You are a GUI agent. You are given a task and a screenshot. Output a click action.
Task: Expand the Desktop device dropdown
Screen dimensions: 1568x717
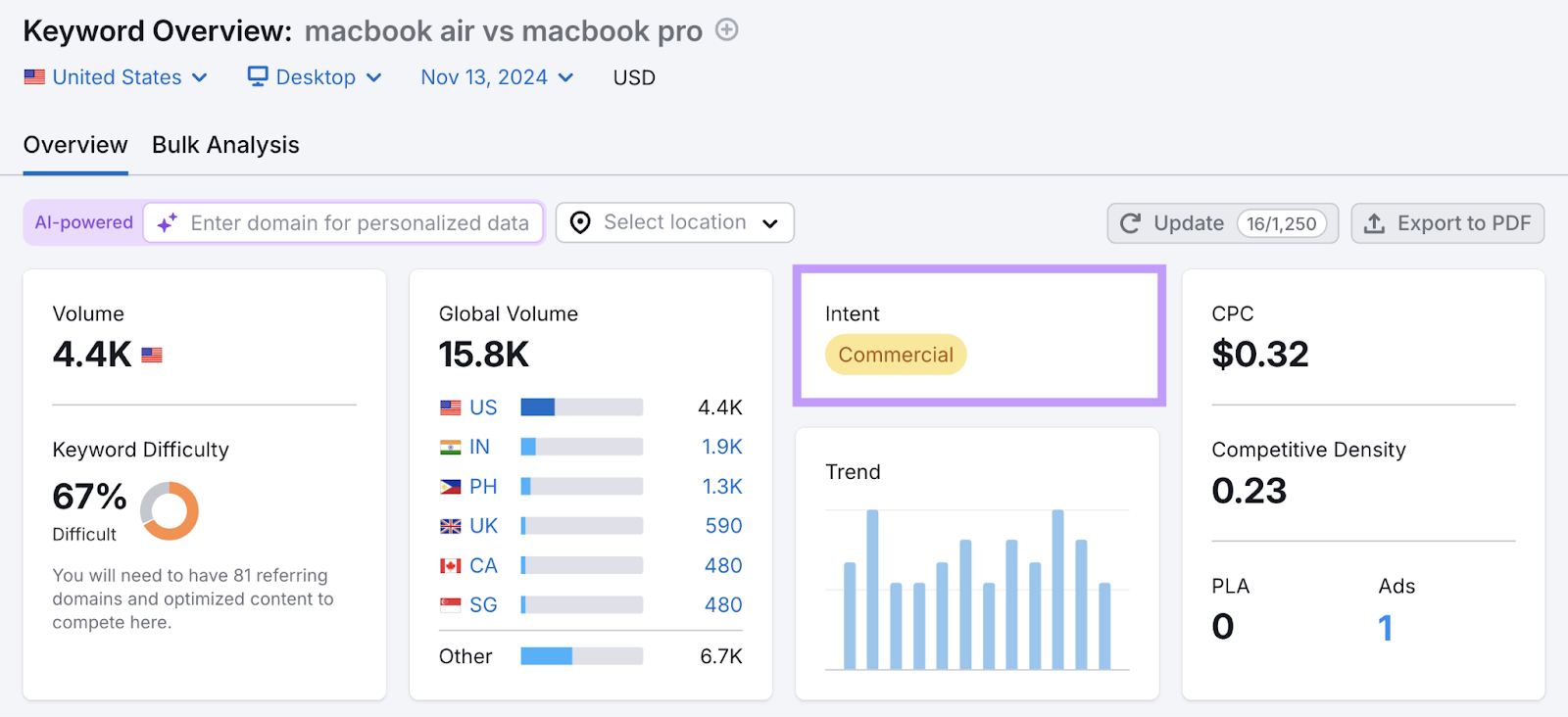(316, 77)
